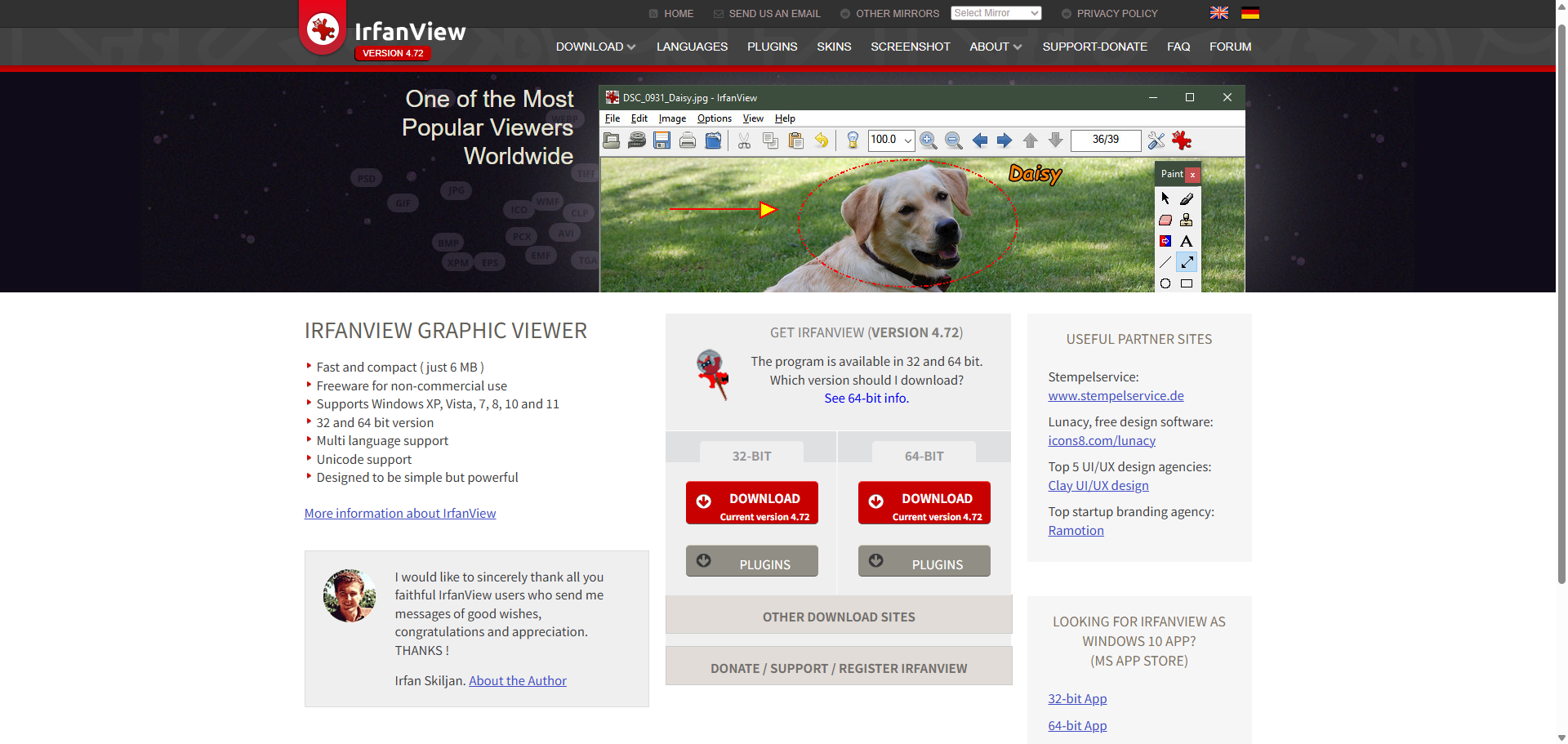Click the IrfanView red logo
The width and height of the screenshot is (1568, 744).
point(323,29)
